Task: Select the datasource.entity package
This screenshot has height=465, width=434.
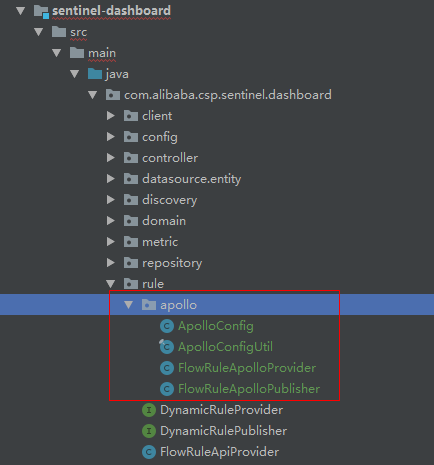Action: pos(191,179)
